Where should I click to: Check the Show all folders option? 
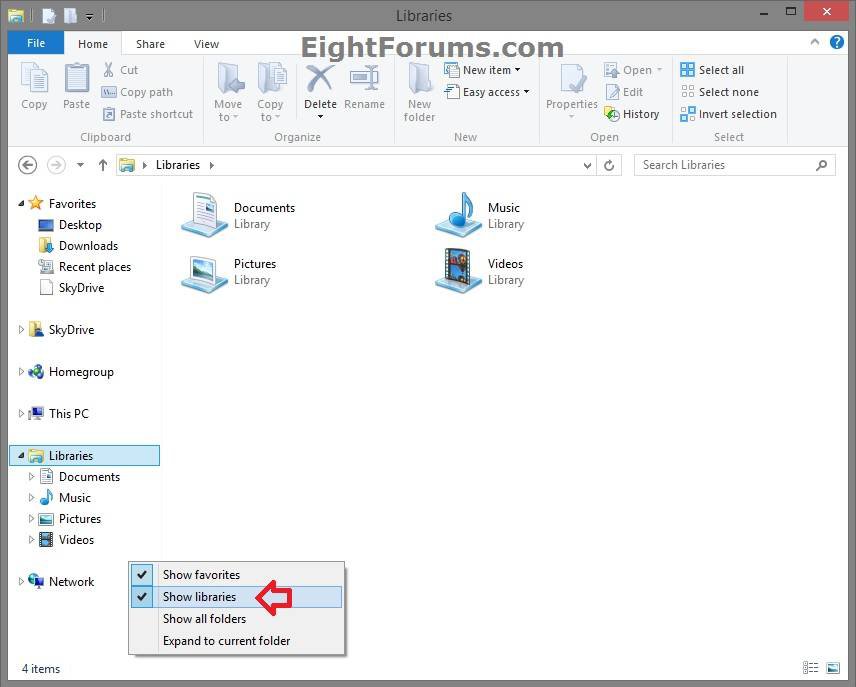click(203, 618)
